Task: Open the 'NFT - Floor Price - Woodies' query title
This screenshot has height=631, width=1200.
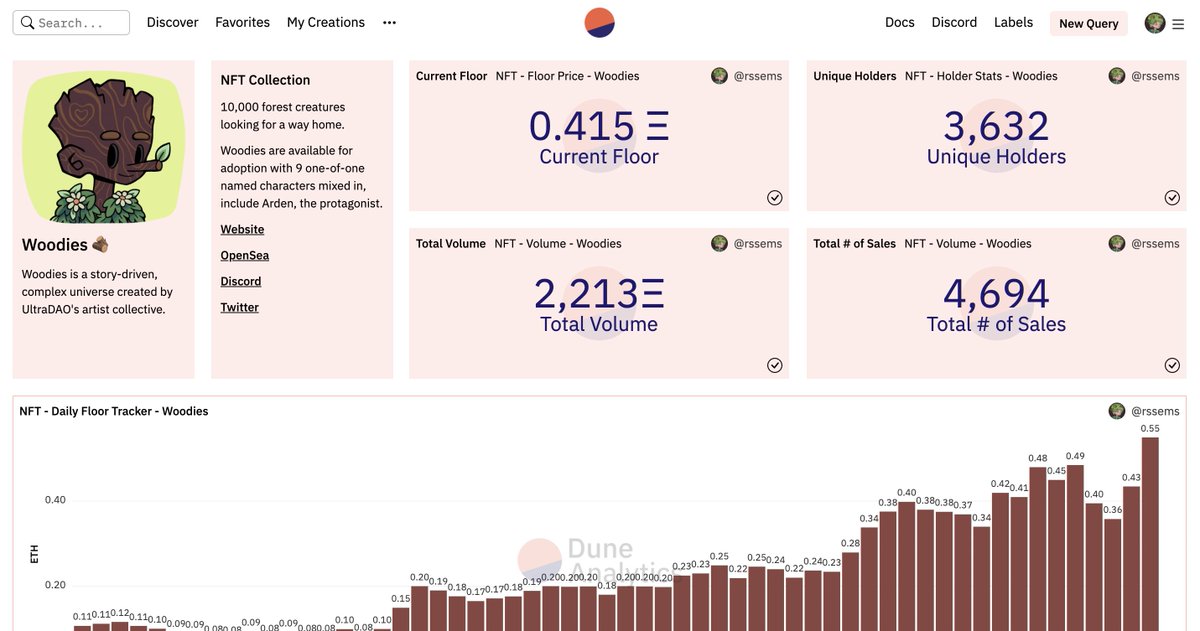Action: [567, 76]
